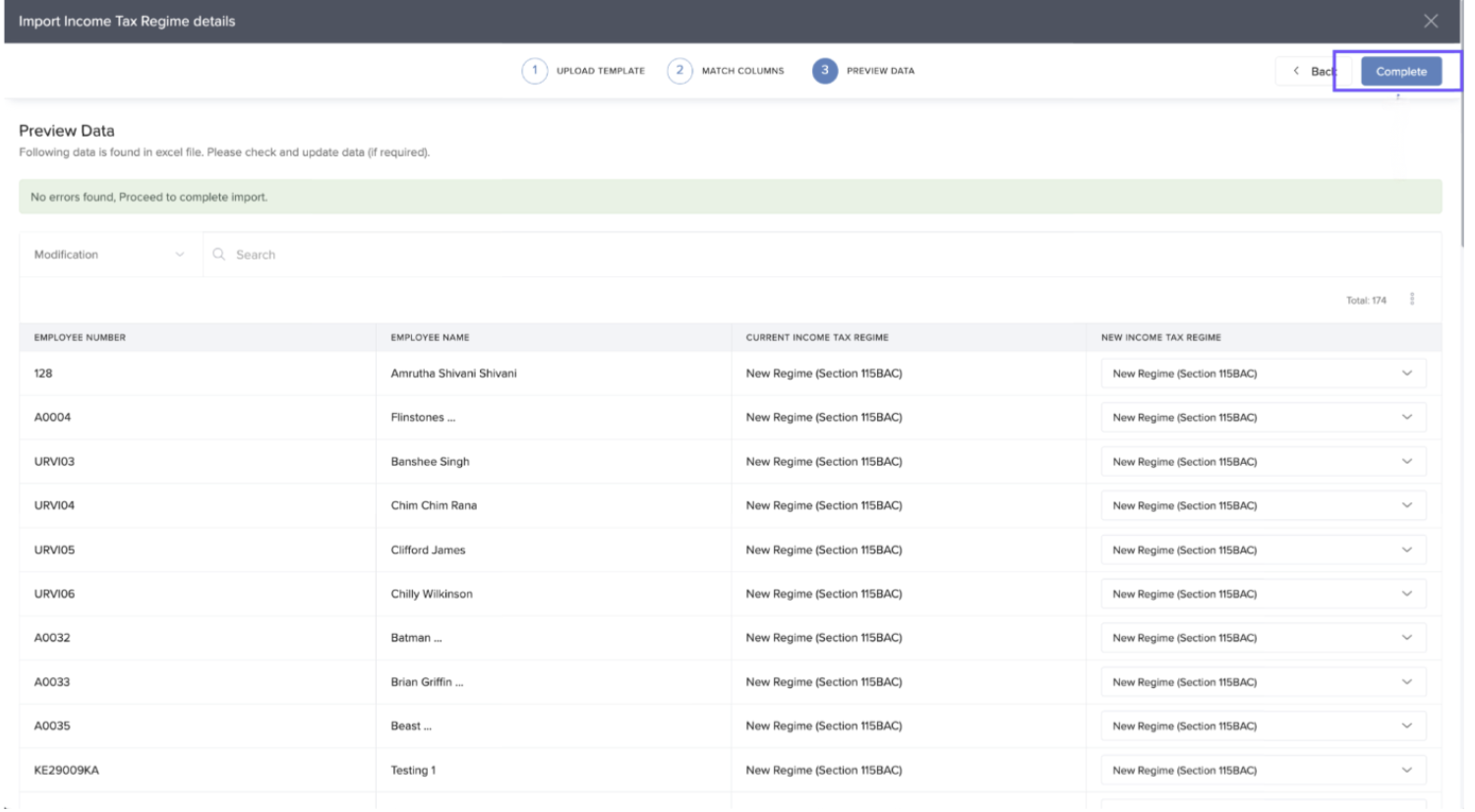Click the dropdown chevron in Chim Chim Rana's row
1475x812 pixels.
(x=1406, y=505)
